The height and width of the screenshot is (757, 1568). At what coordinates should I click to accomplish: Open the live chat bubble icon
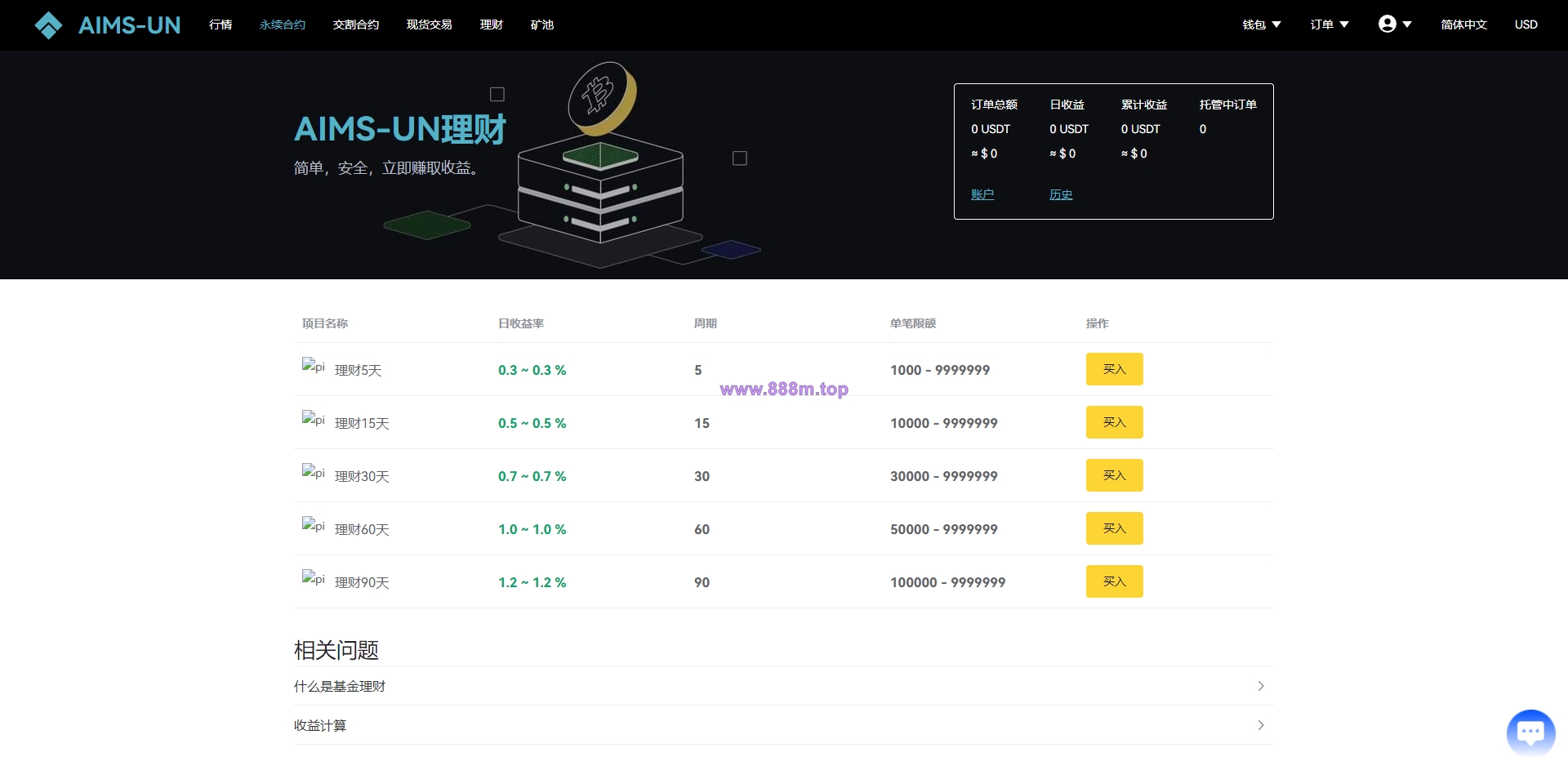point(1530,733)
